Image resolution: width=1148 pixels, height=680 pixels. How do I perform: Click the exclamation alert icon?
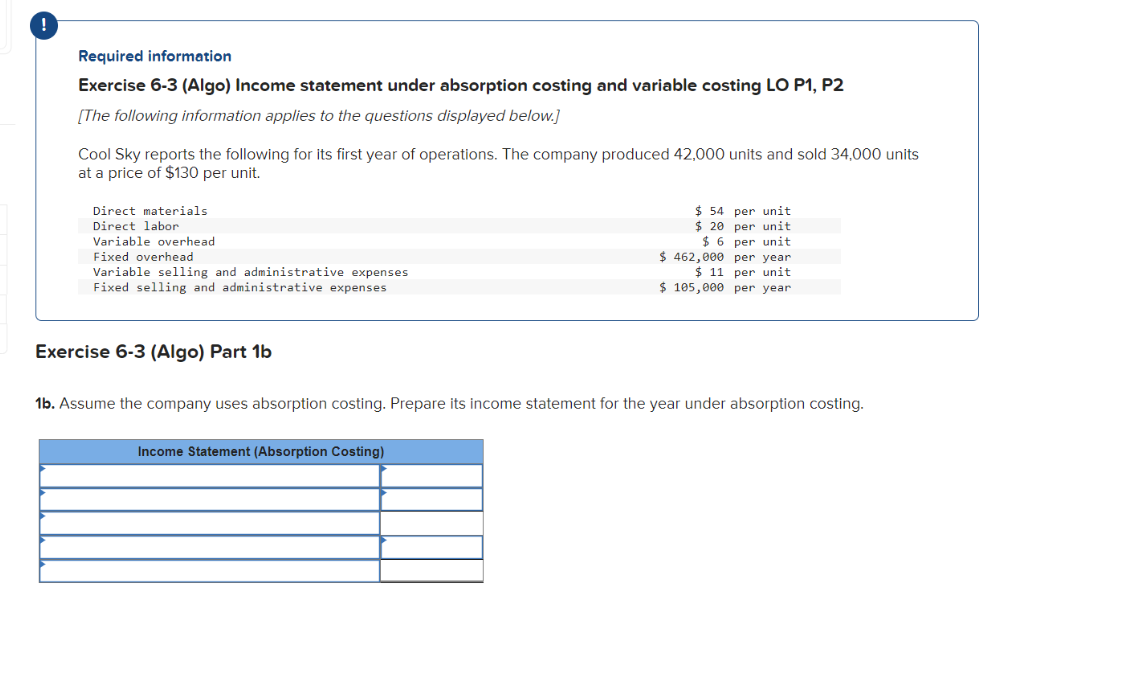point(43,25)
